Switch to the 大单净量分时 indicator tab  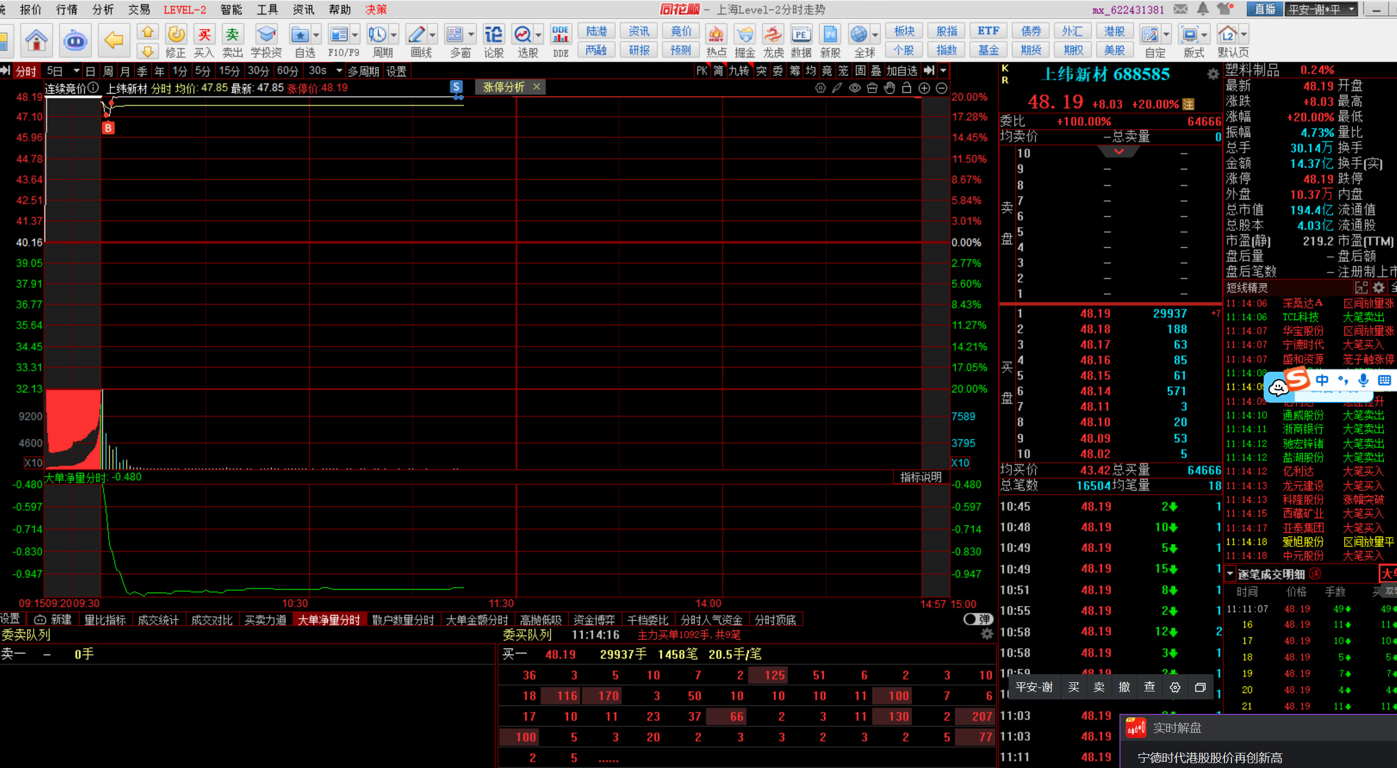pos(328,620)
